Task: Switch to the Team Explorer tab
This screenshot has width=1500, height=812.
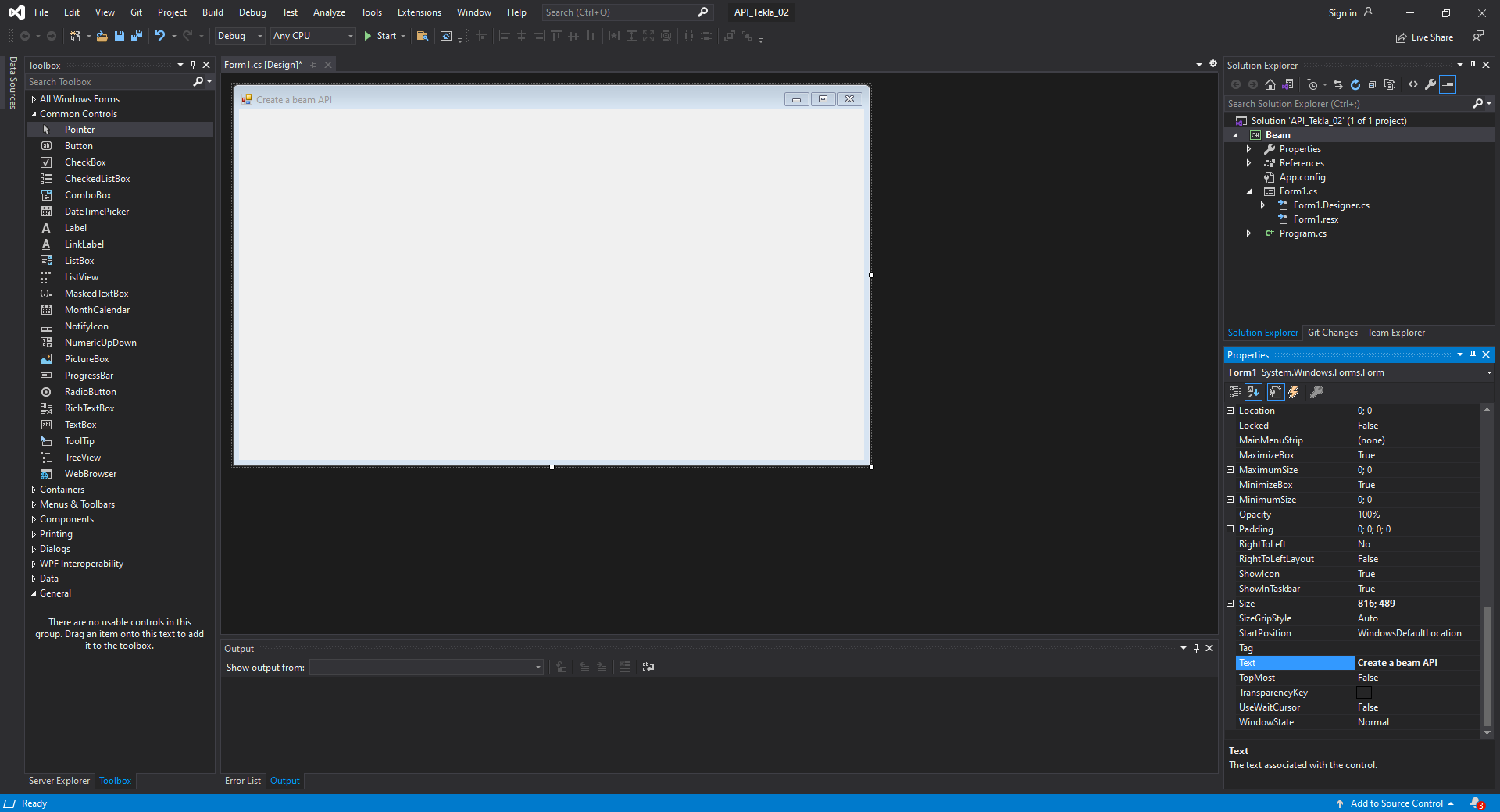Action: coord(1396,333)
